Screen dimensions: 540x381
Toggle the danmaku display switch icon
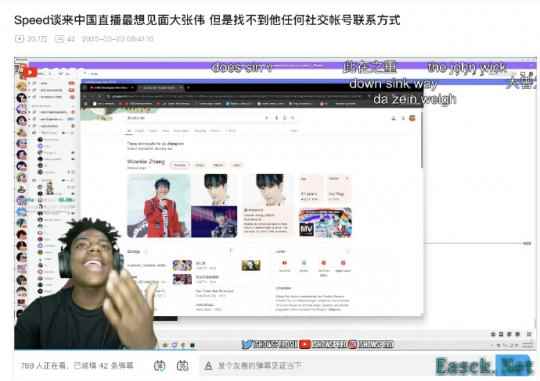[159, 365]
